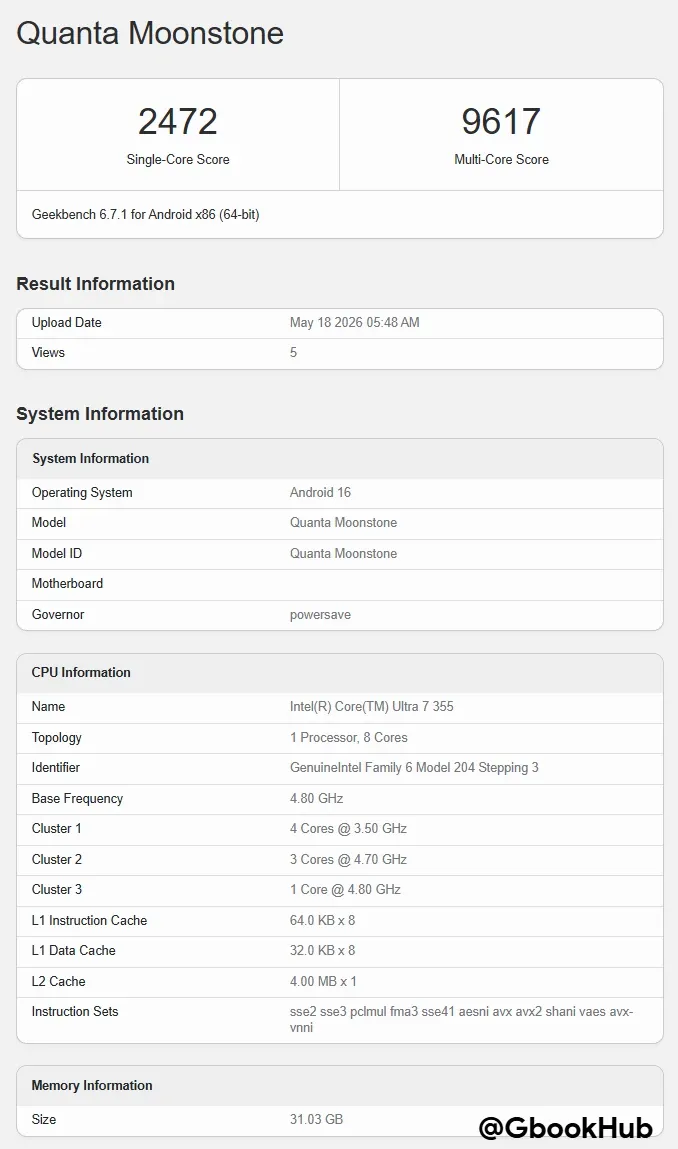Select the powersave governor value

[x=320, y=615]
